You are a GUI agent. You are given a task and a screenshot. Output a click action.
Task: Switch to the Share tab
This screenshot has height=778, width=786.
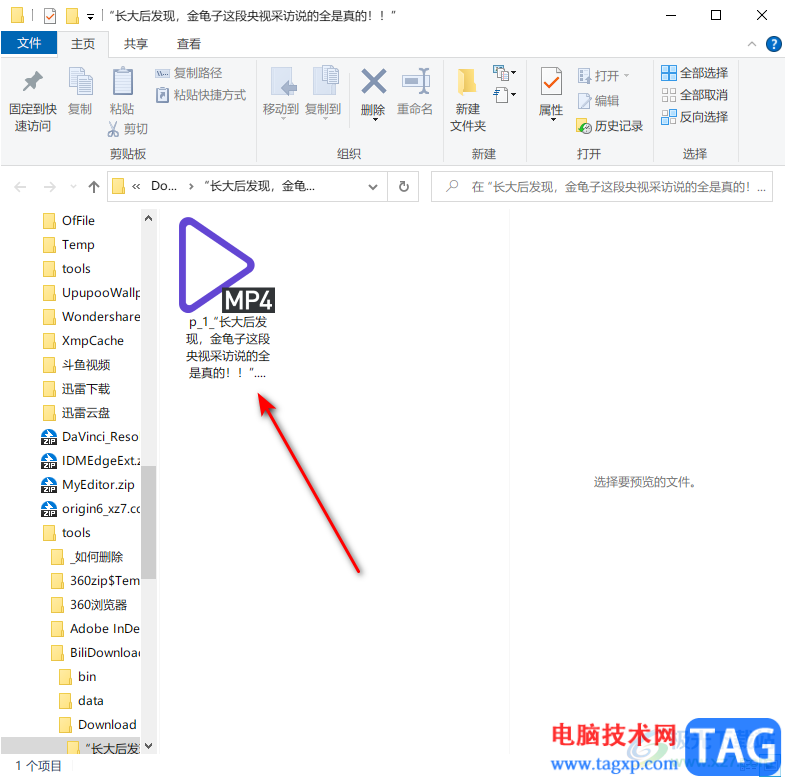tap(136, 44)
